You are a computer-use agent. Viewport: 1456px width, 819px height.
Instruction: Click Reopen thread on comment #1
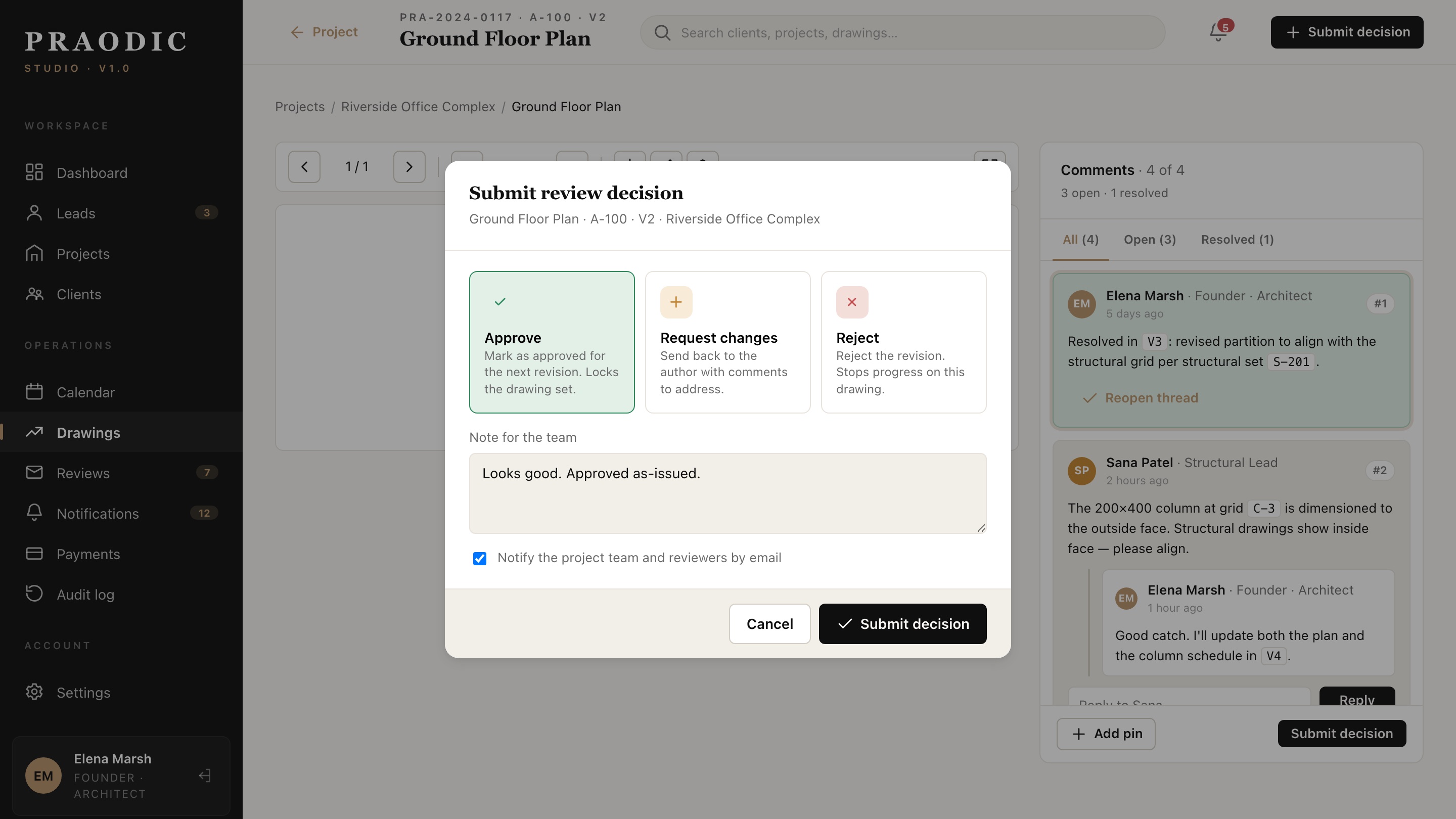1141,398
